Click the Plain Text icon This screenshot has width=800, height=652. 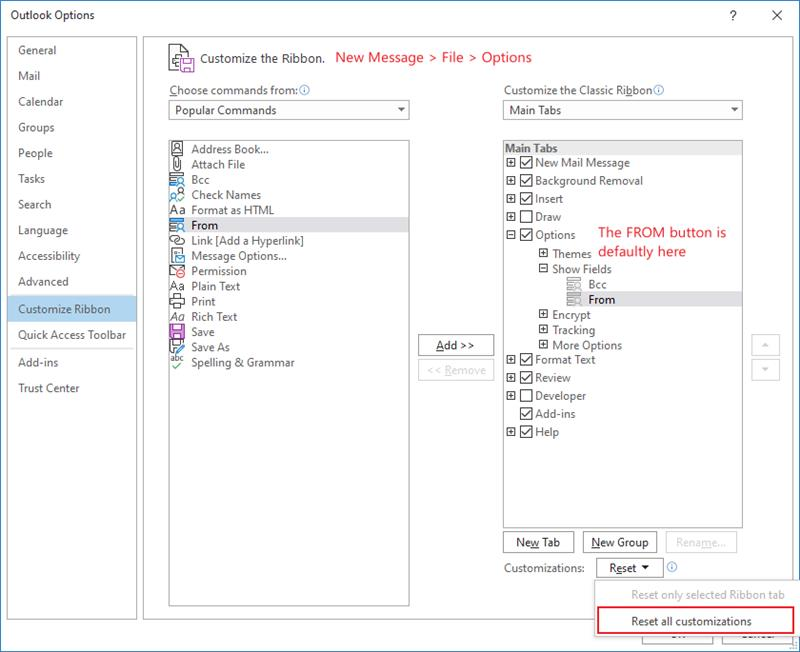coord(177,286)
